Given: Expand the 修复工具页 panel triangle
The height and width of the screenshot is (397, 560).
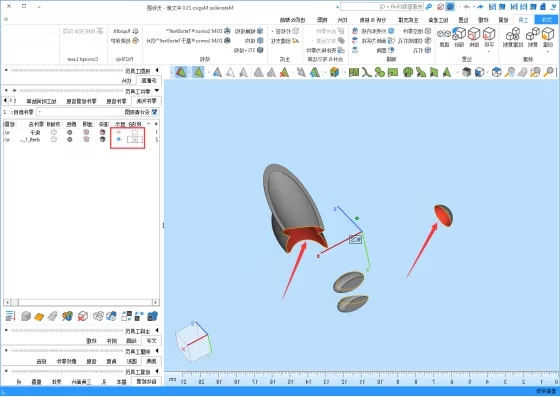Looking at the screenshot, I should pos(157,372).
